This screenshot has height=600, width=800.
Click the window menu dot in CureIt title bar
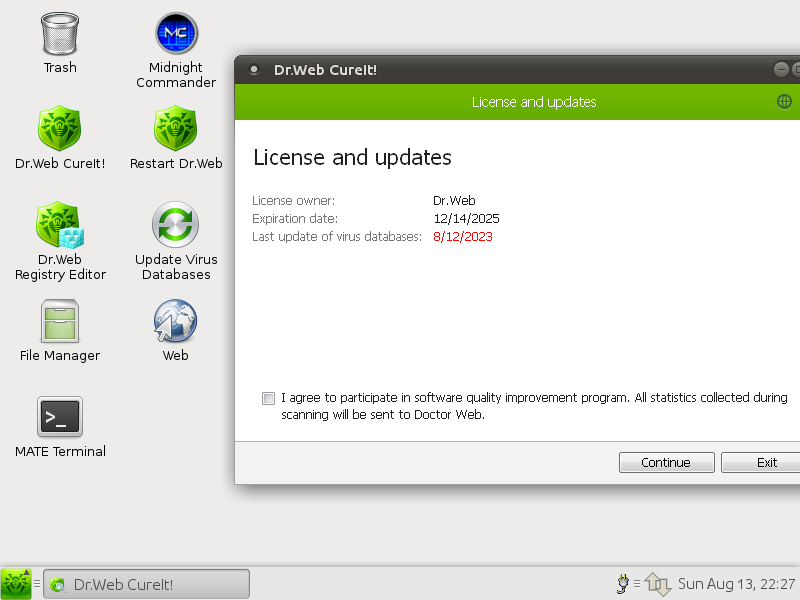pyautogui.click(x=254, y=69)
